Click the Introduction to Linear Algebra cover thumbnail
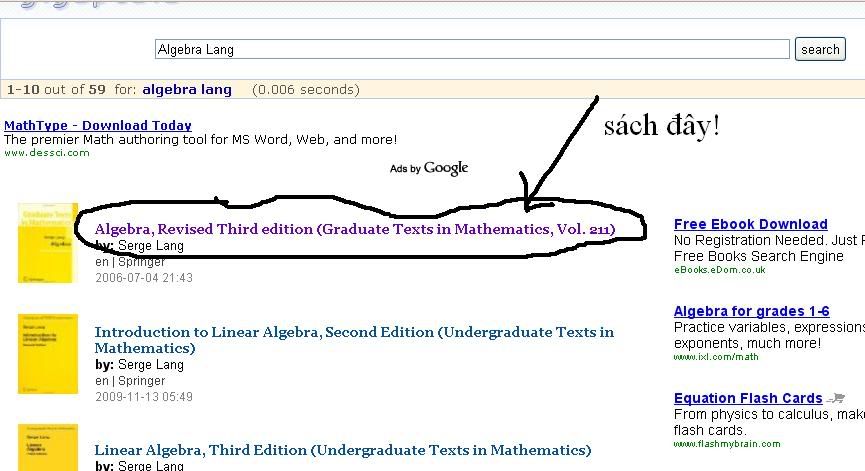This screenshot has height=471, width=865. point(48,354)
